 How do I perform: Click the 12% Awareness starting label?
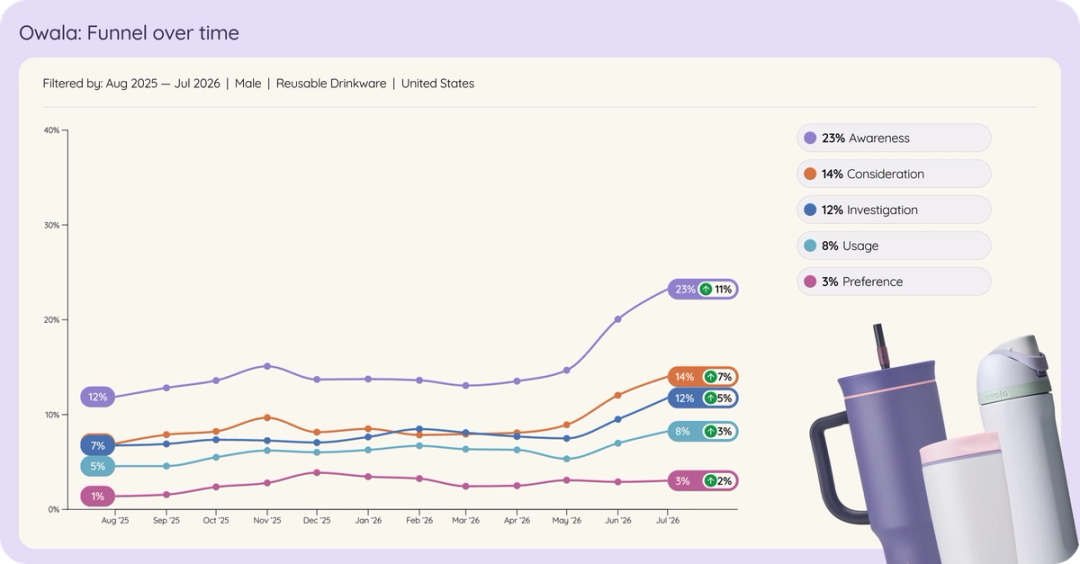[x=98, y=397]
